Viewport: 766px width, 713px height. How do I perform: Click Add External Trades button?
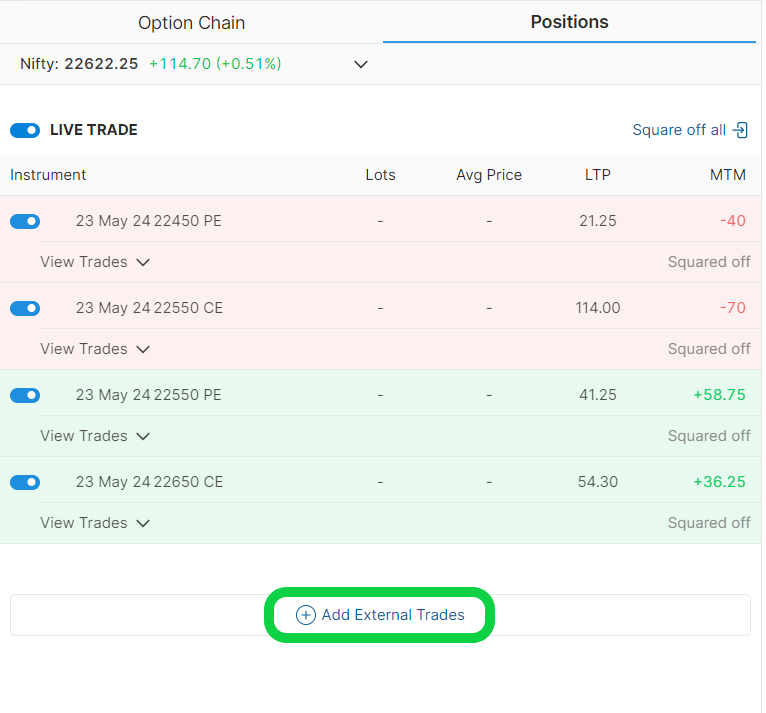(x=380, y=615)
